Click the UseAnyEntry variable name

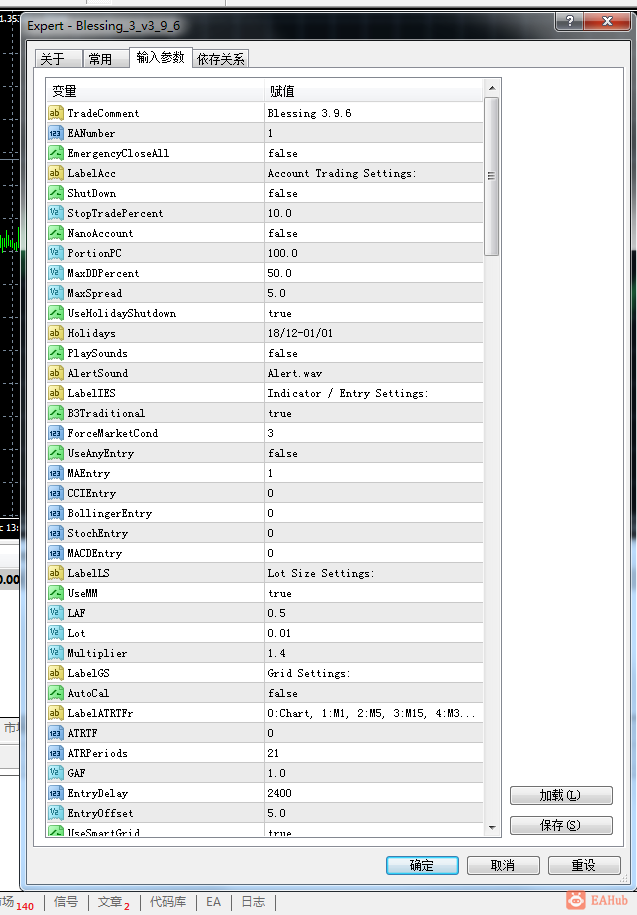(x=100, y=453)
